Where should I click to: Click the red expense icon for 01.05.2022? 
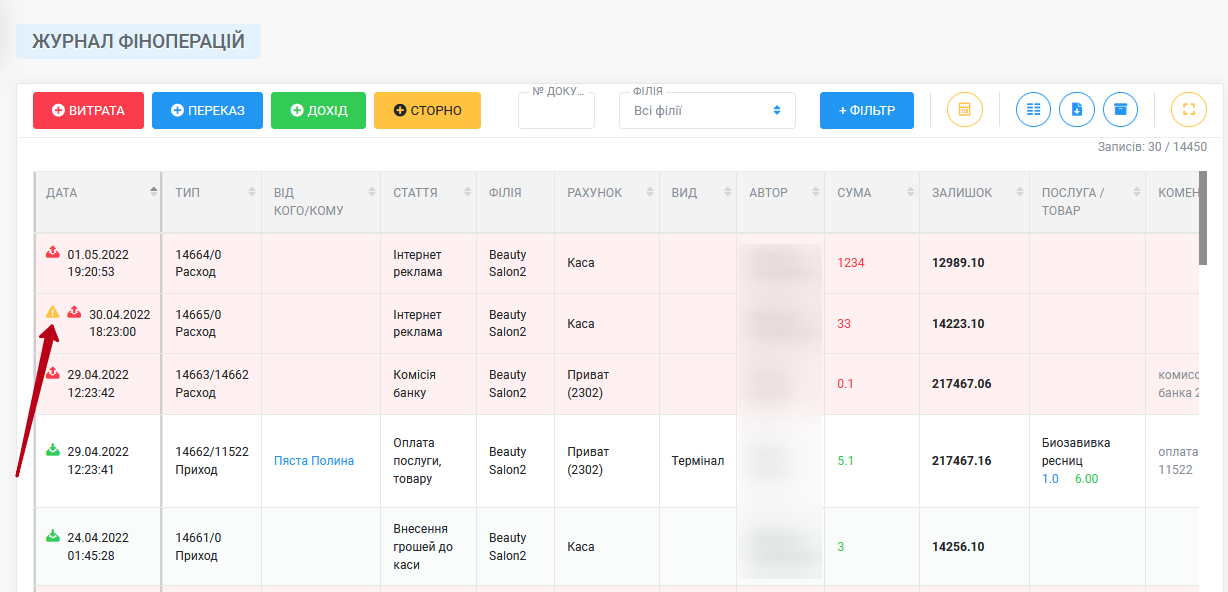pos(53,253)
